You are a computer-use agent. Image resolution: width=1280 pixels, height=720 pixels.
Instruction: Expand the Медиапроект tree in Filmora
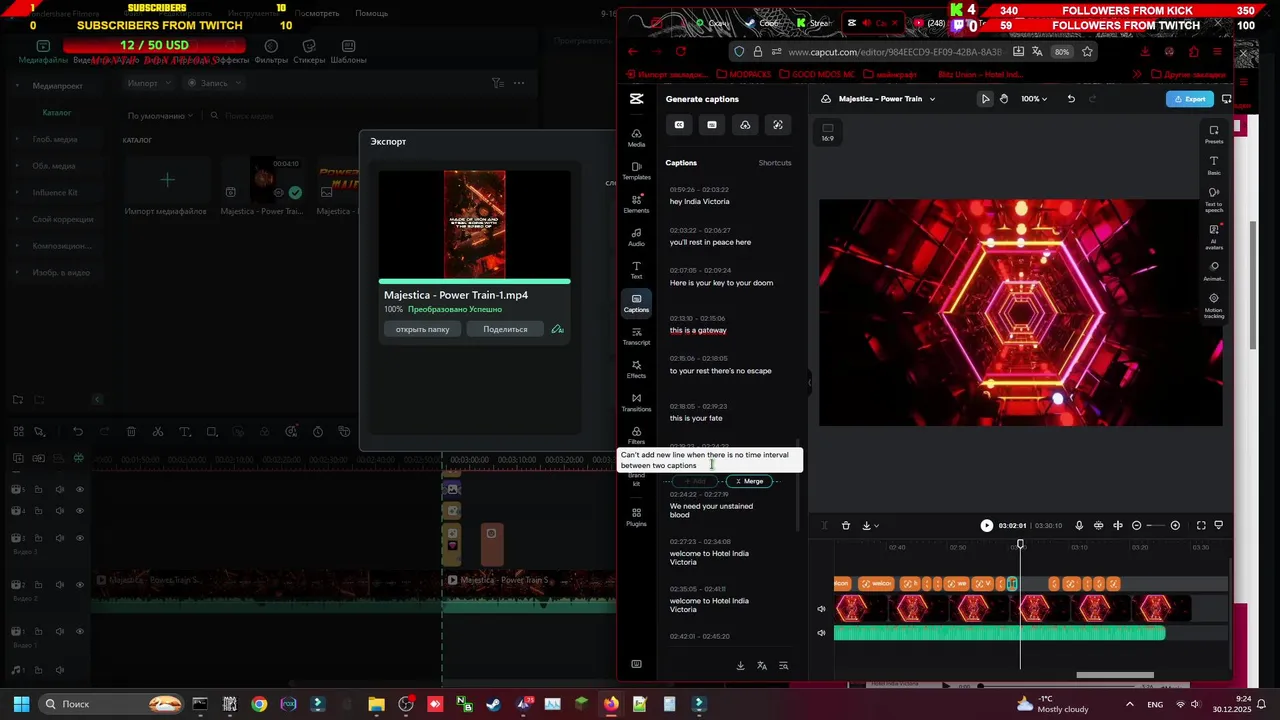coord(17,86)
